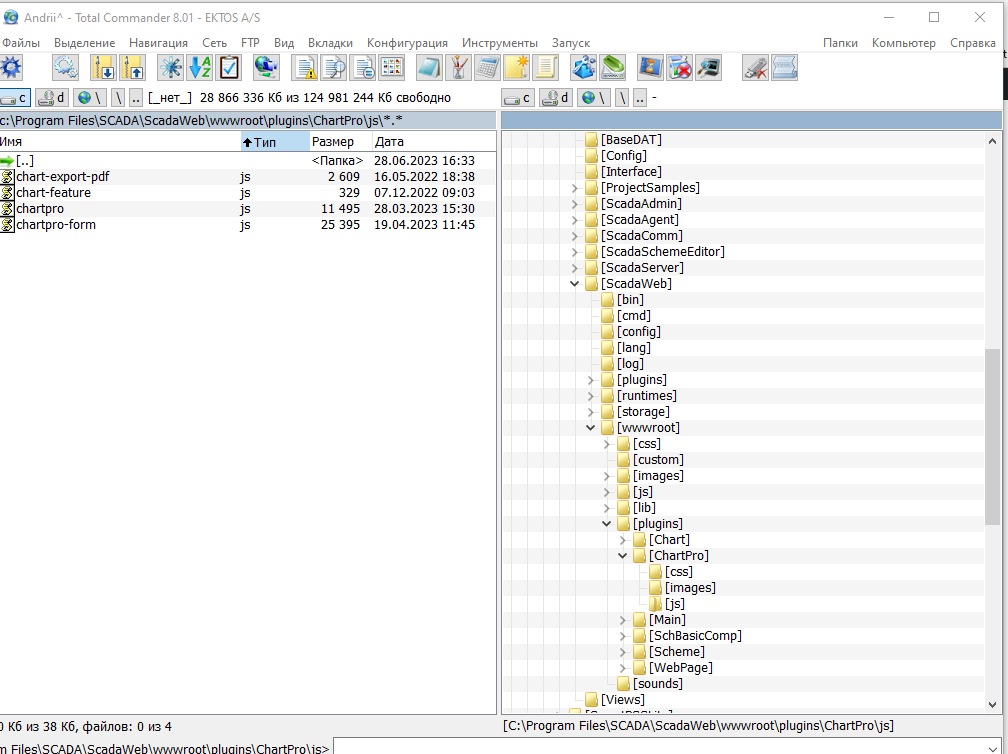Open the Инструменты menu
Viewport: 1008px width, 754px height.
pyautogui.click(x=500, y=43)
